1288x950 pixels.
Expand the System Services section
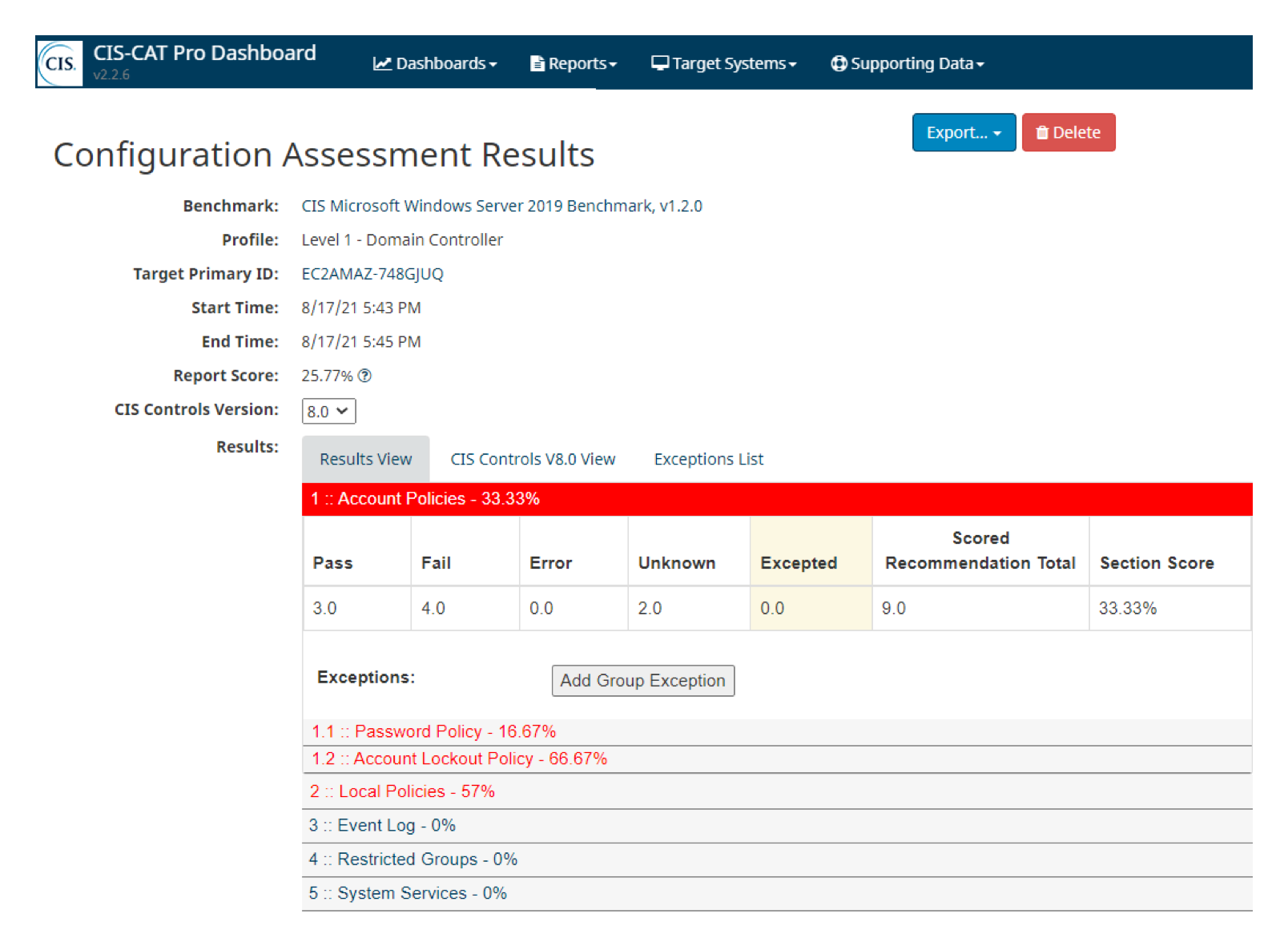coord(777,893)
